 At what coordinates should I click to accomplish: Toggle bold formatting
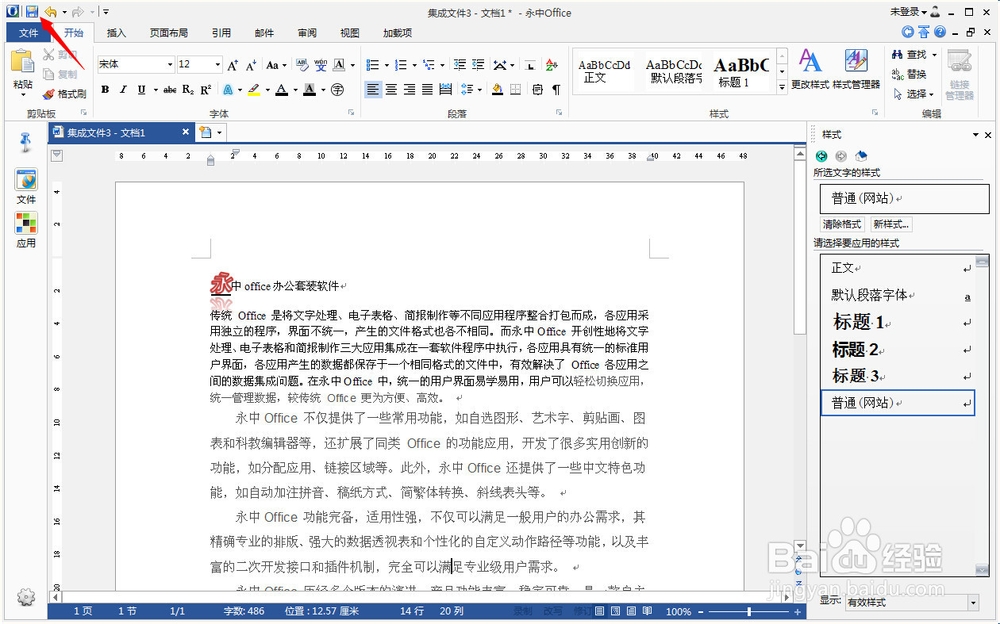coord(105,90)
